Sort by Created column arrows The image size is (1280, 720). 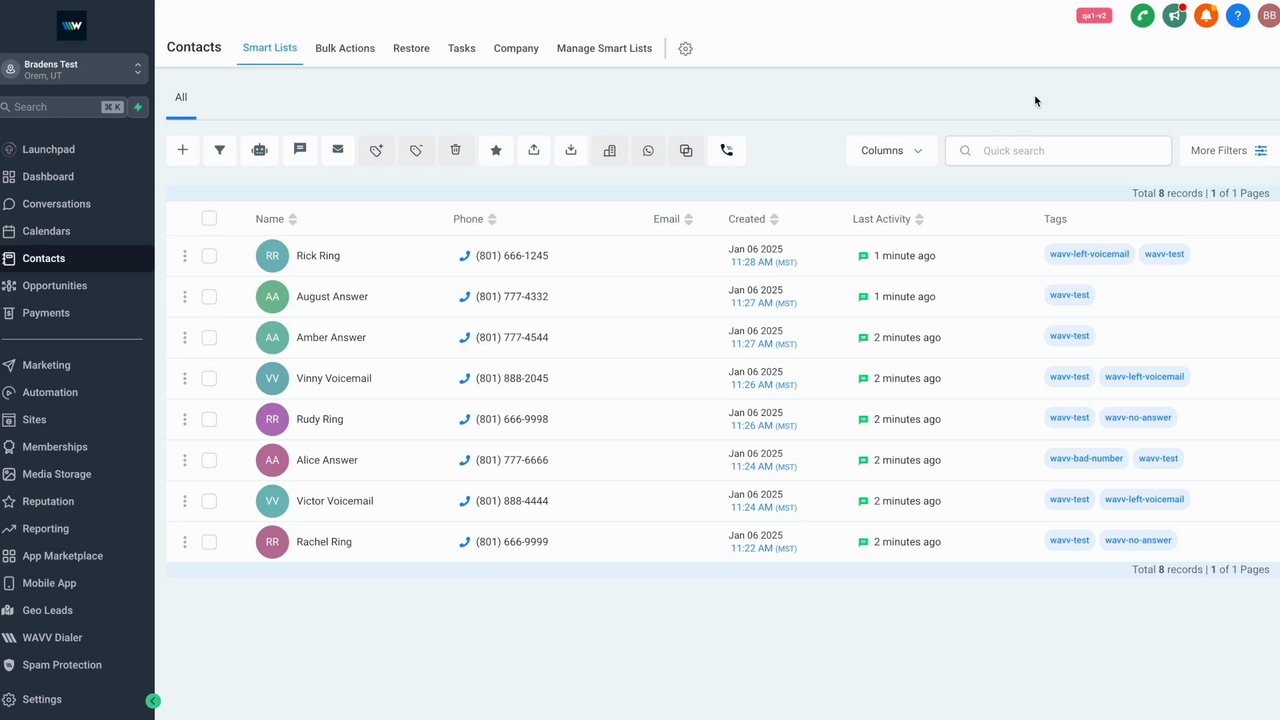(774, 219)
